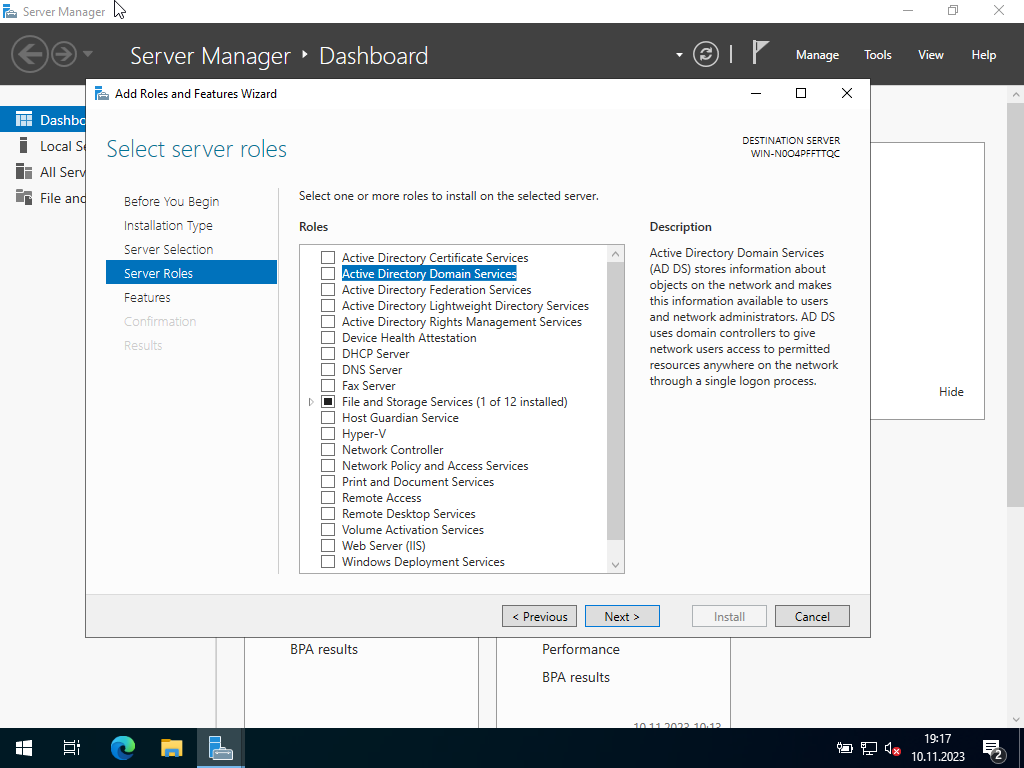
Task: Select Network Policy and Access Services text
Action: (x=435, y=466)
